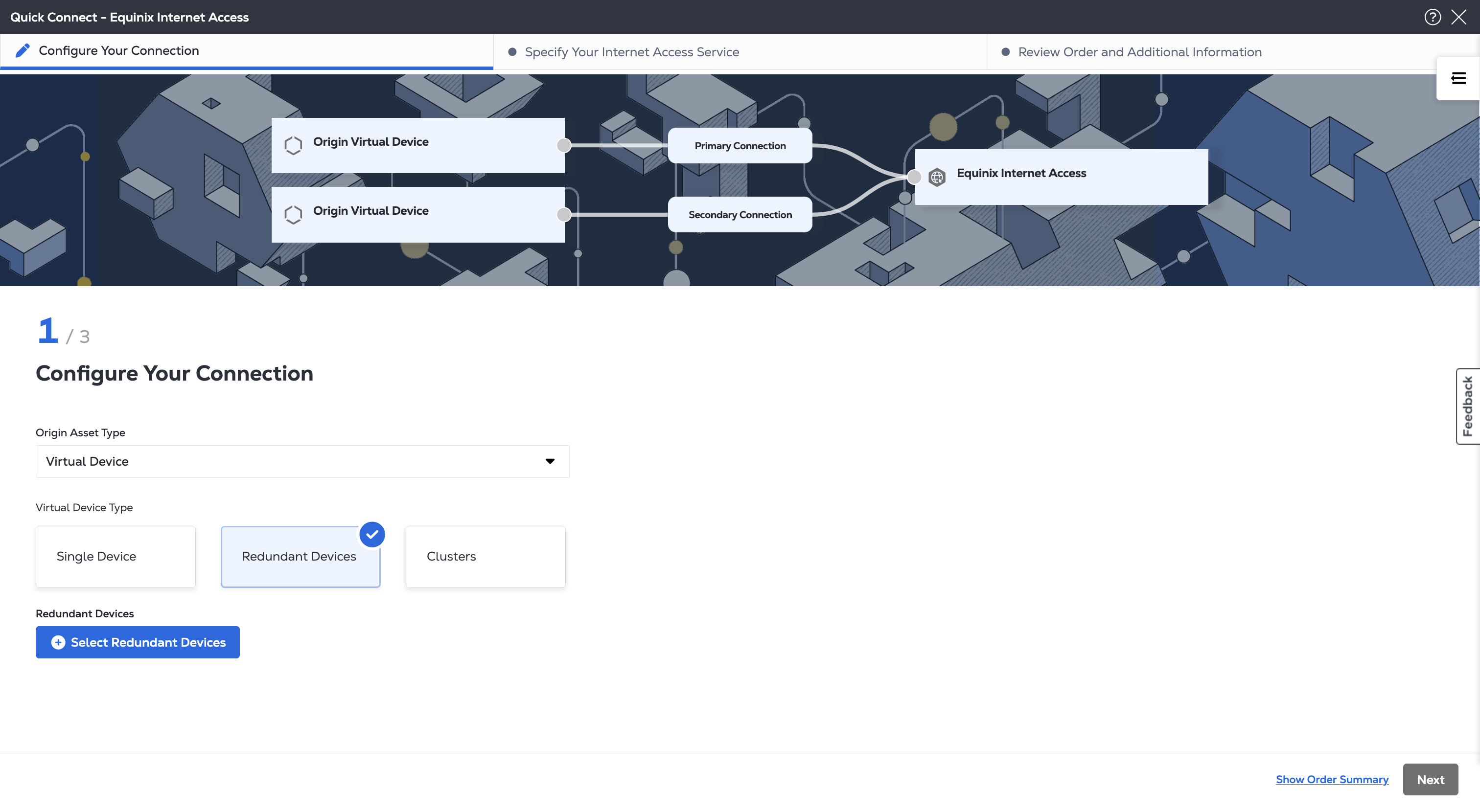Image resolution: width=1480 pixels, height=812 pixels.
Task: Click the Secondary Connection node
Action: [x=740, y=215]
